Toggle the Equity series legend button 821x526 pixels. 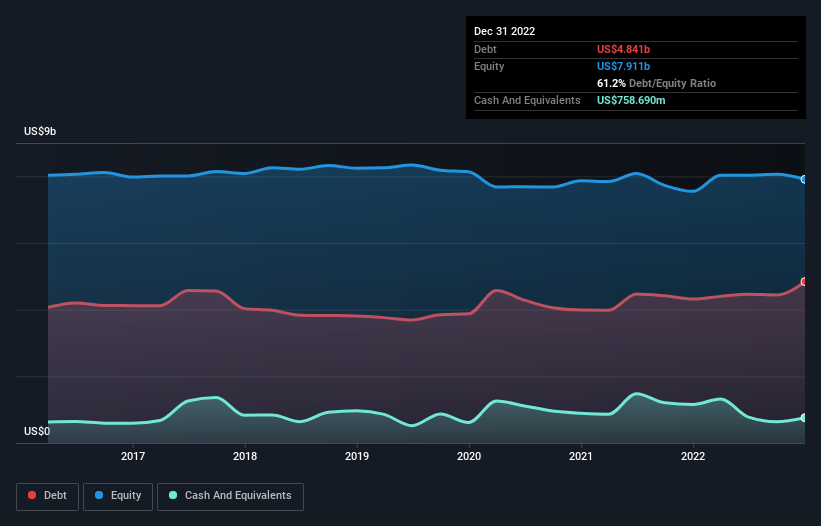point(118,496)
